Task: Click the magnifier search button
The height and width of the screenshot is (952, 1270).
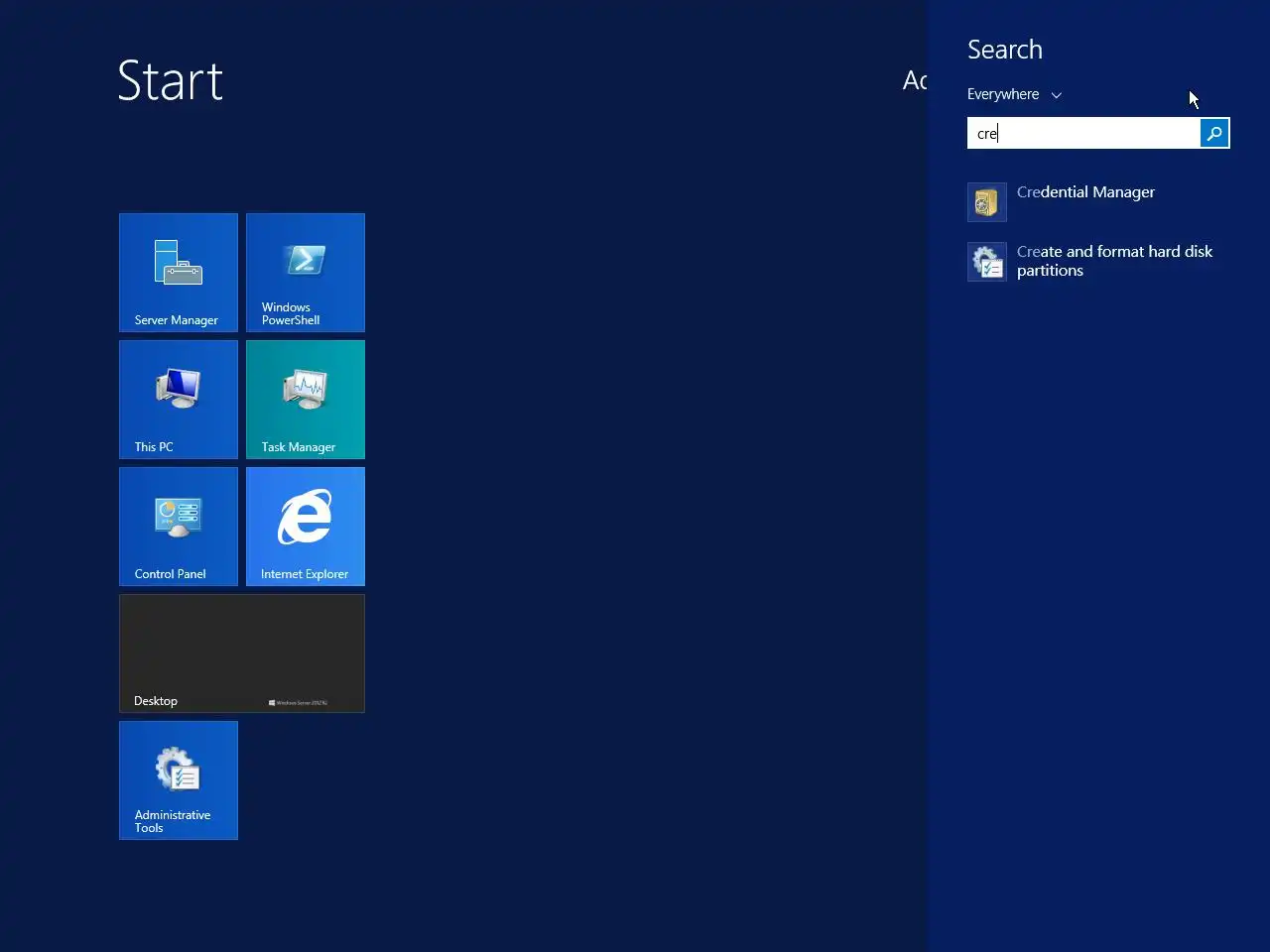Action: point(1214,133)
